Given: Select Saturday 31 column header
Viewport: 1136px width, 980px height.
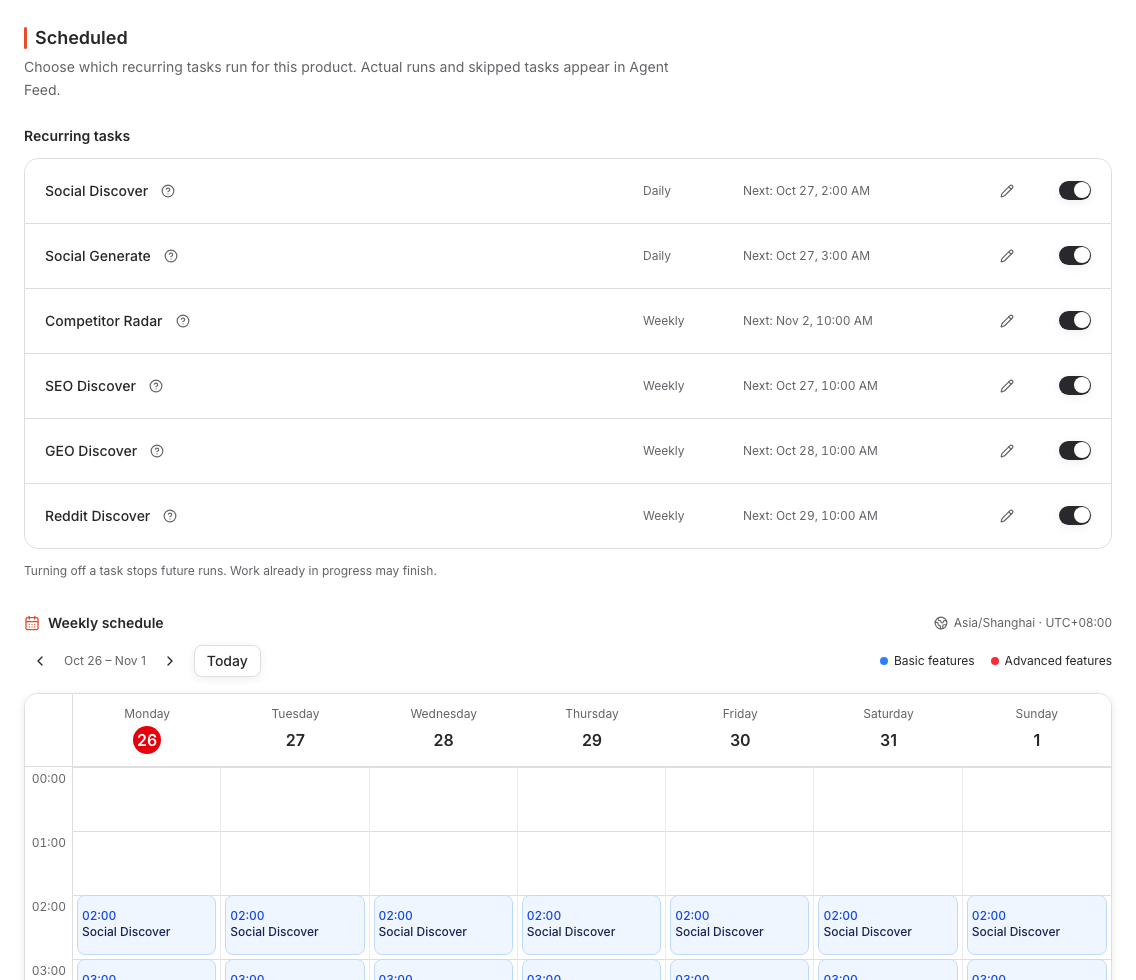Looking at the screenshot, I should tap(888, 730).
